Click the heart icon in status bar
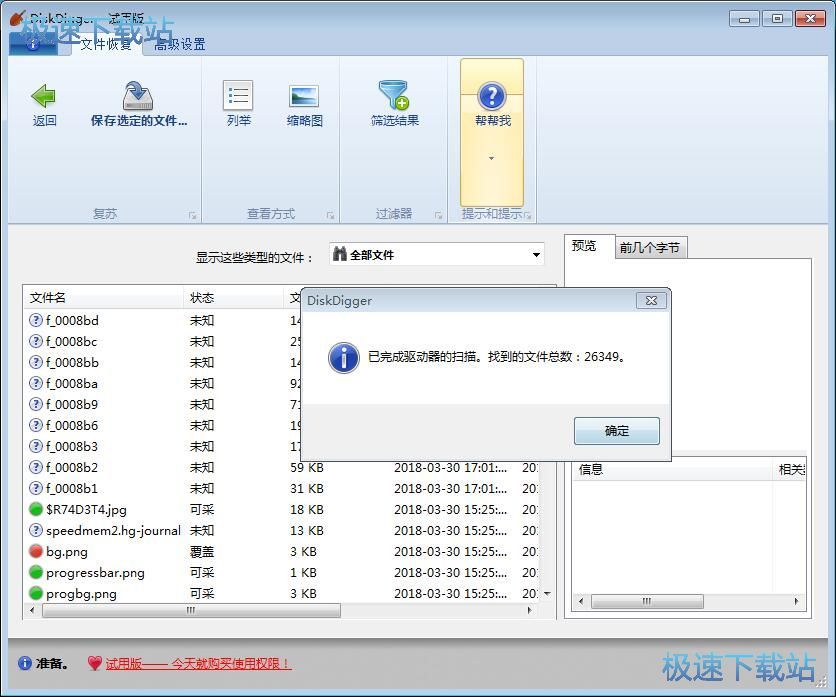The image size is (836, 697). (95, 663)
